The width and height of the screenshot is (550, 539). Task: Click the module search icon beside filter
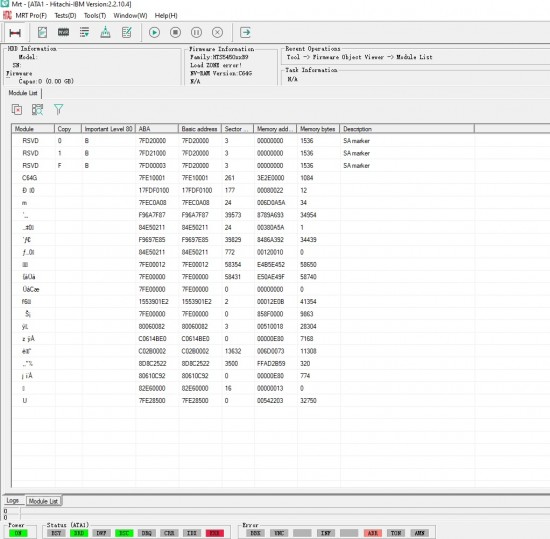38,110
